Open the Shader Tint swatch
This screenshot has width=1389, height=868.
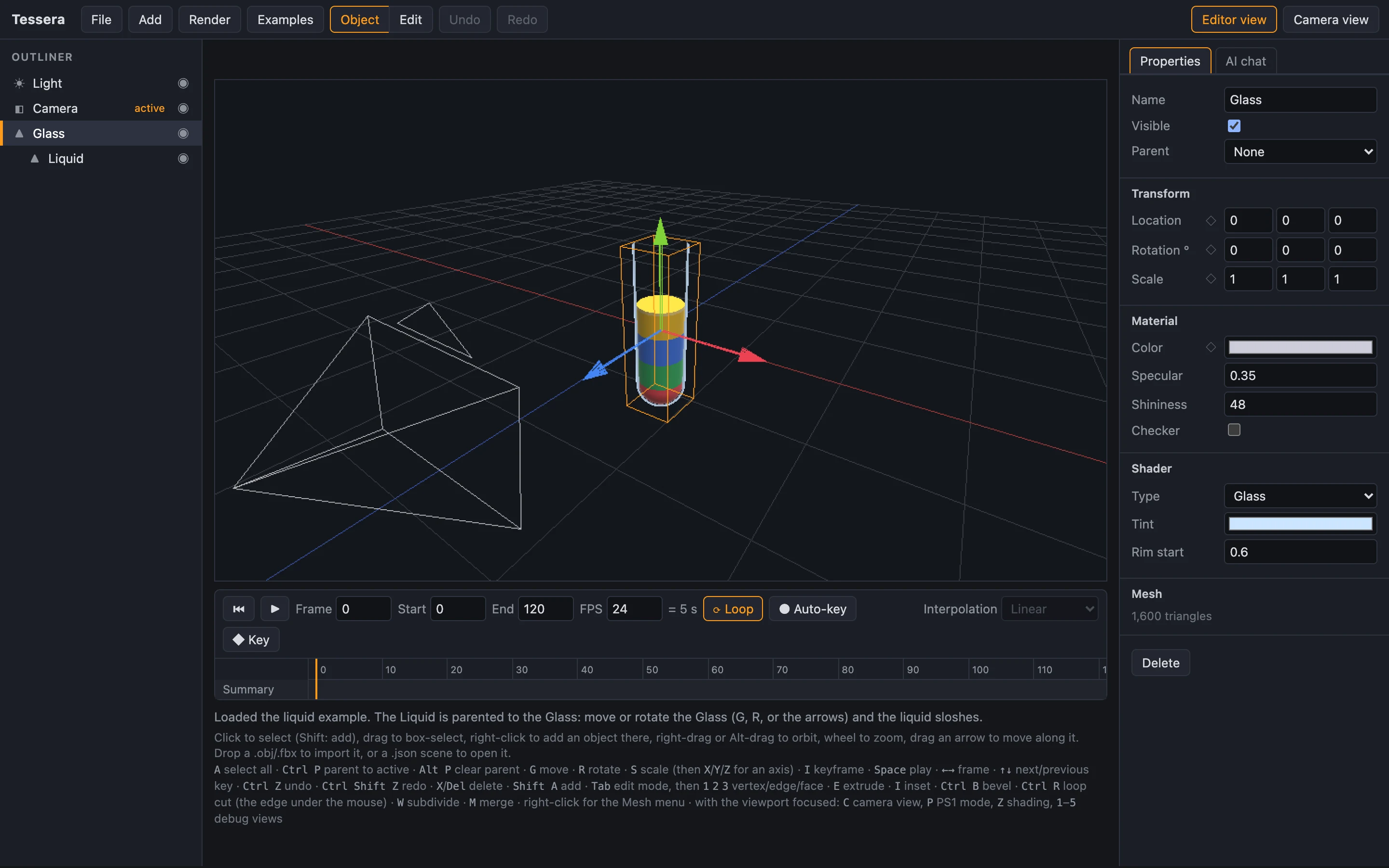click(1300, 524)
